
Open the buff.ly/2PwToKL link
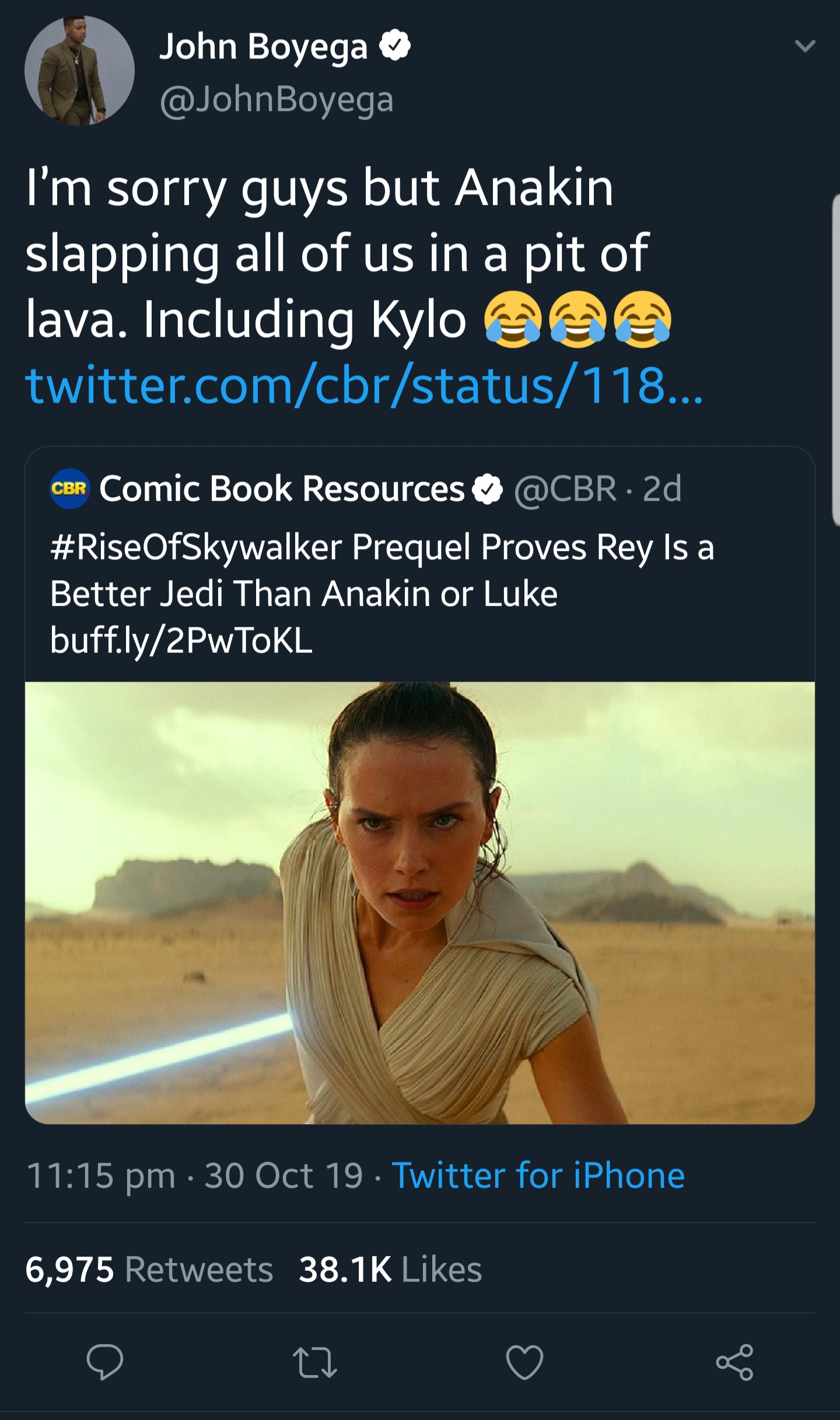tap(181, 640)
